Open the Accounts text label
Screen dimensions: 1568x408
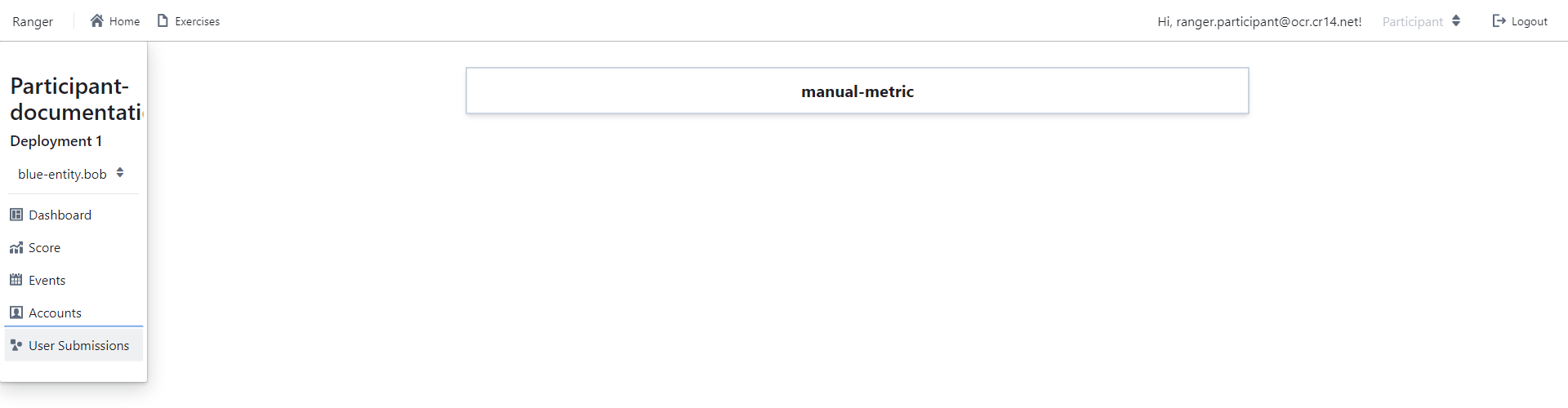click(55, 313)
